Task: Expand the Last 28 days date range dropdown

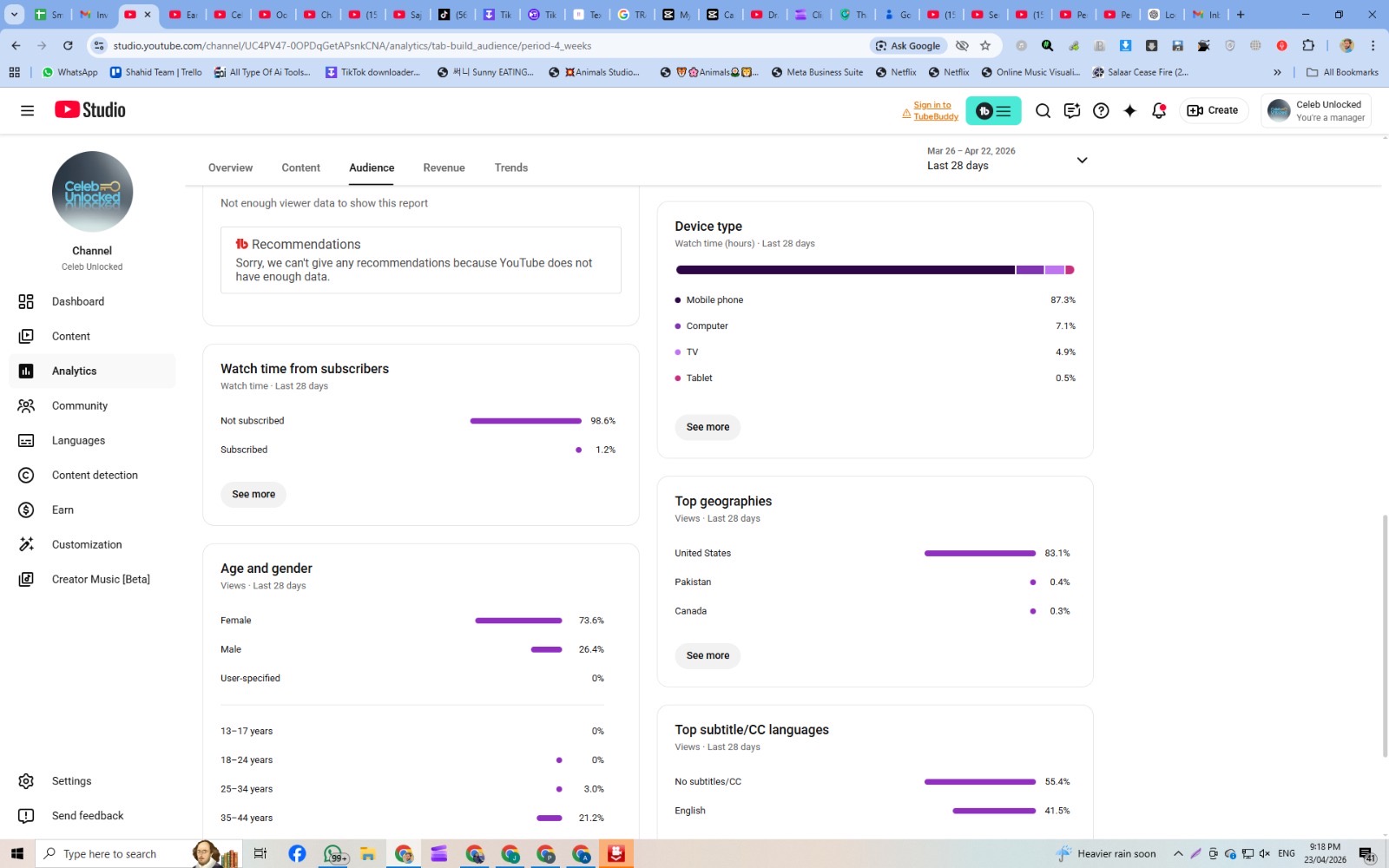Action: point(1007,159)
